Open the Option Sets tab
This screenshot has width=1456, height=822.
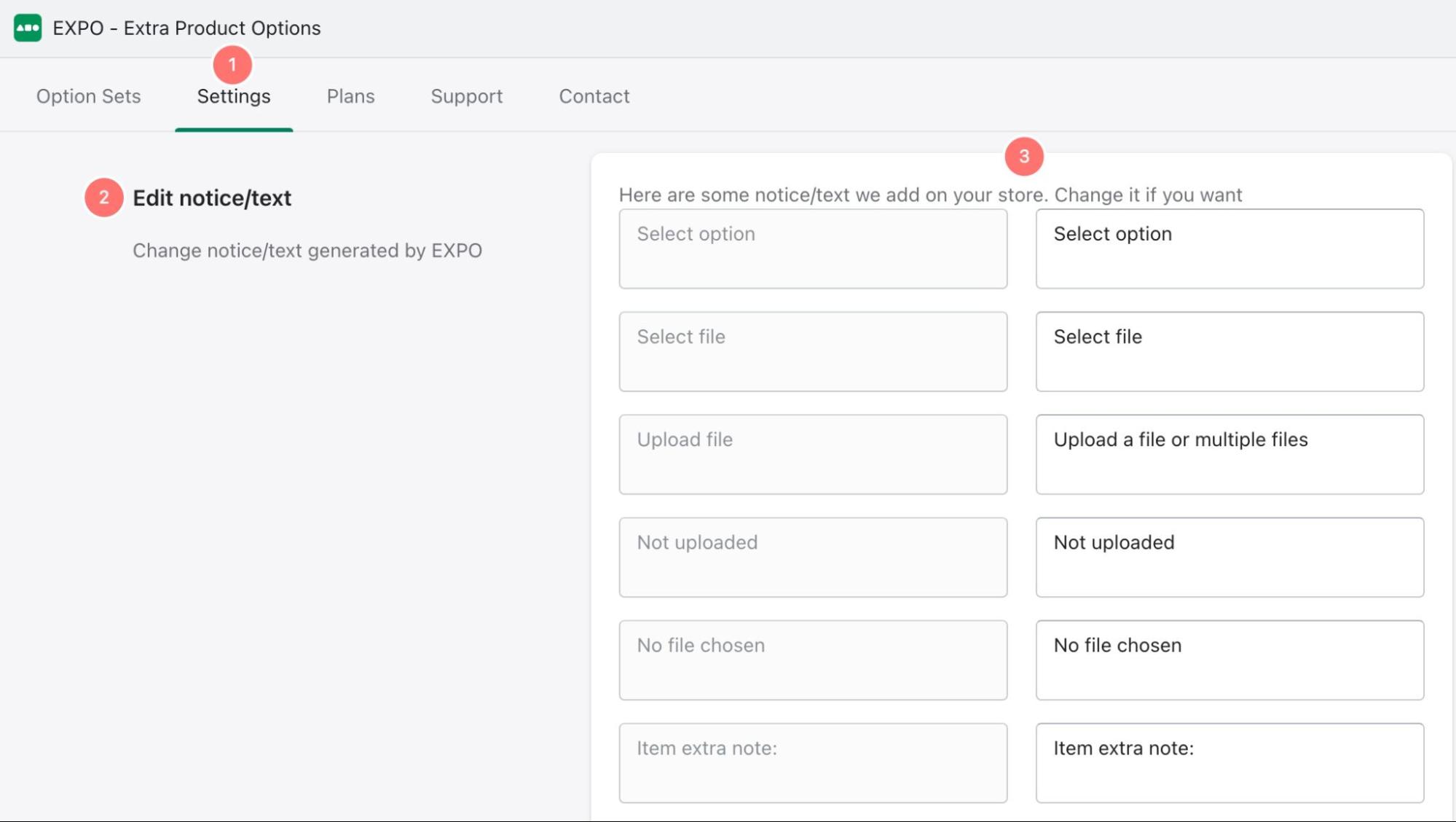coord(89,96)
